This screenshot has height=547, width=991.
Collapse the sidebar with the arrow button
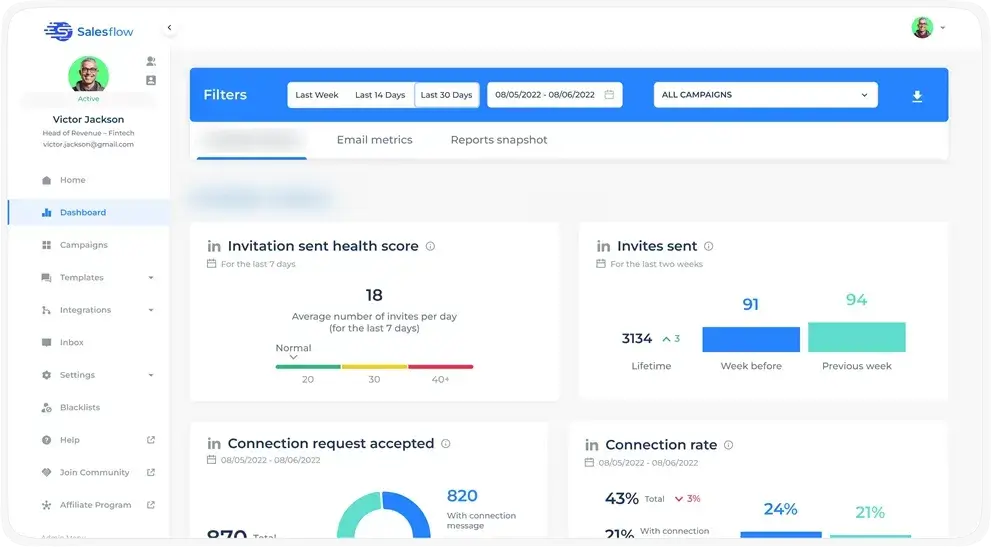pos(169,28)
